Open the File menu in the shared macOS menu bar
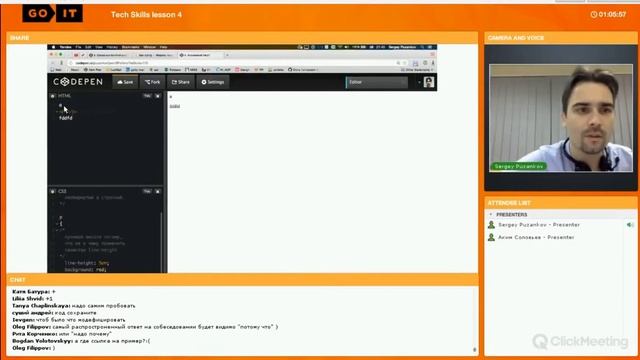Screen dimensions: 640x360 (x=78, y=47)
